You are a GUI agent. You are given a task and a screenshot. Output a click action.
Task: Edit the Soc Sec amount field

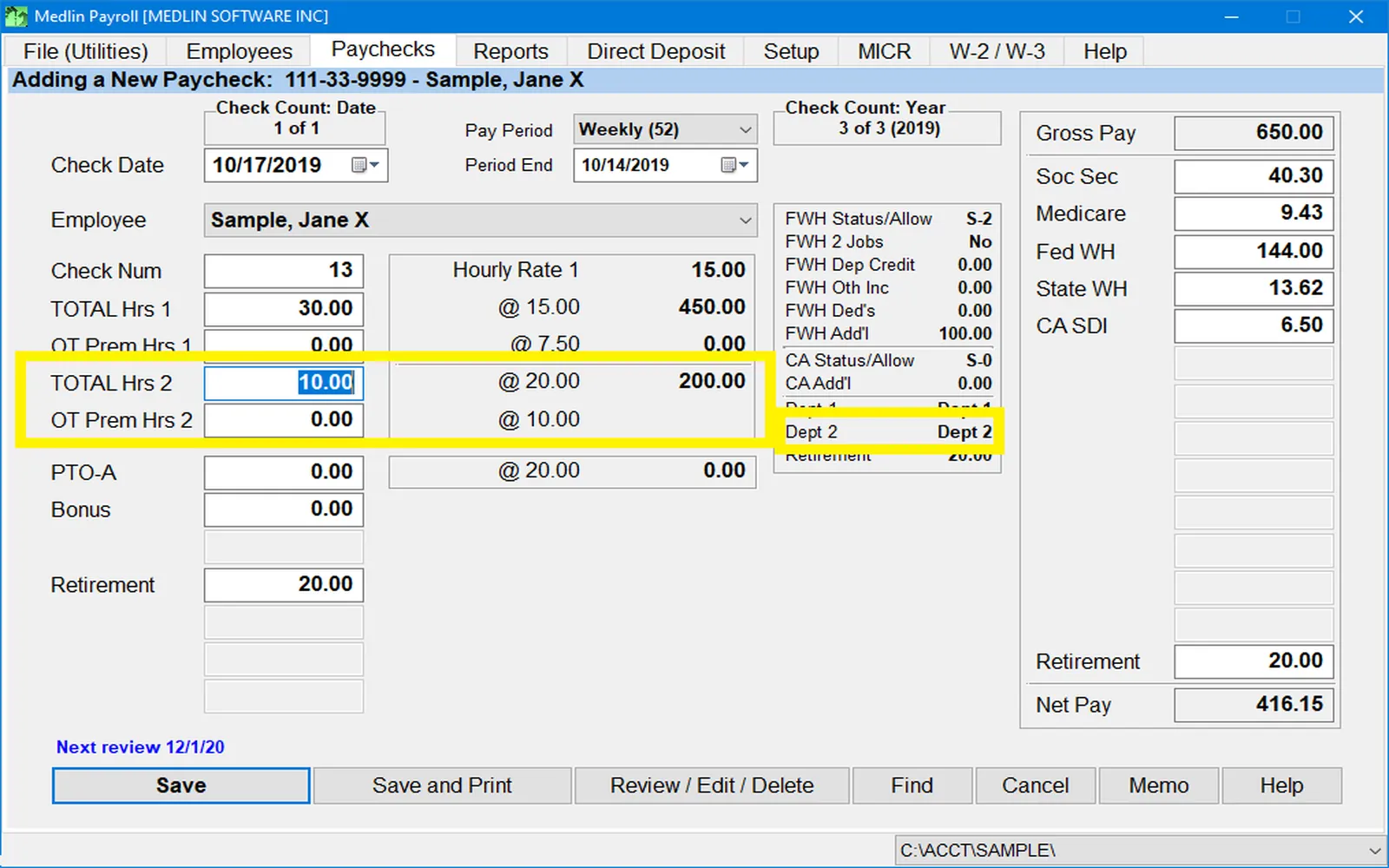pos(1254,176)
